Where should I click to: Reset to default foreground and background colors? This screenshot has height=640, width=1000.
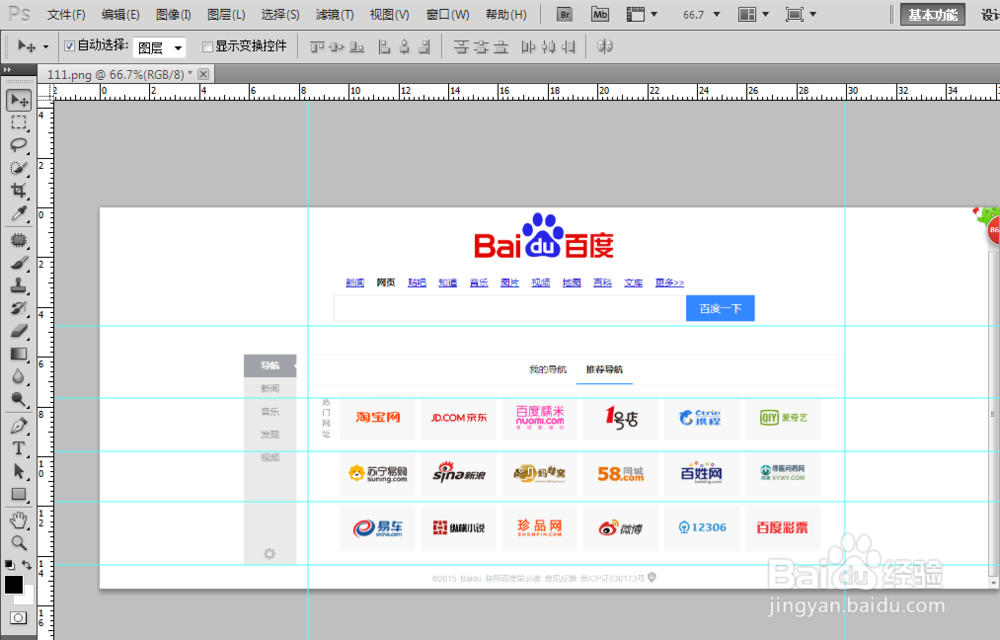[10, 565]
